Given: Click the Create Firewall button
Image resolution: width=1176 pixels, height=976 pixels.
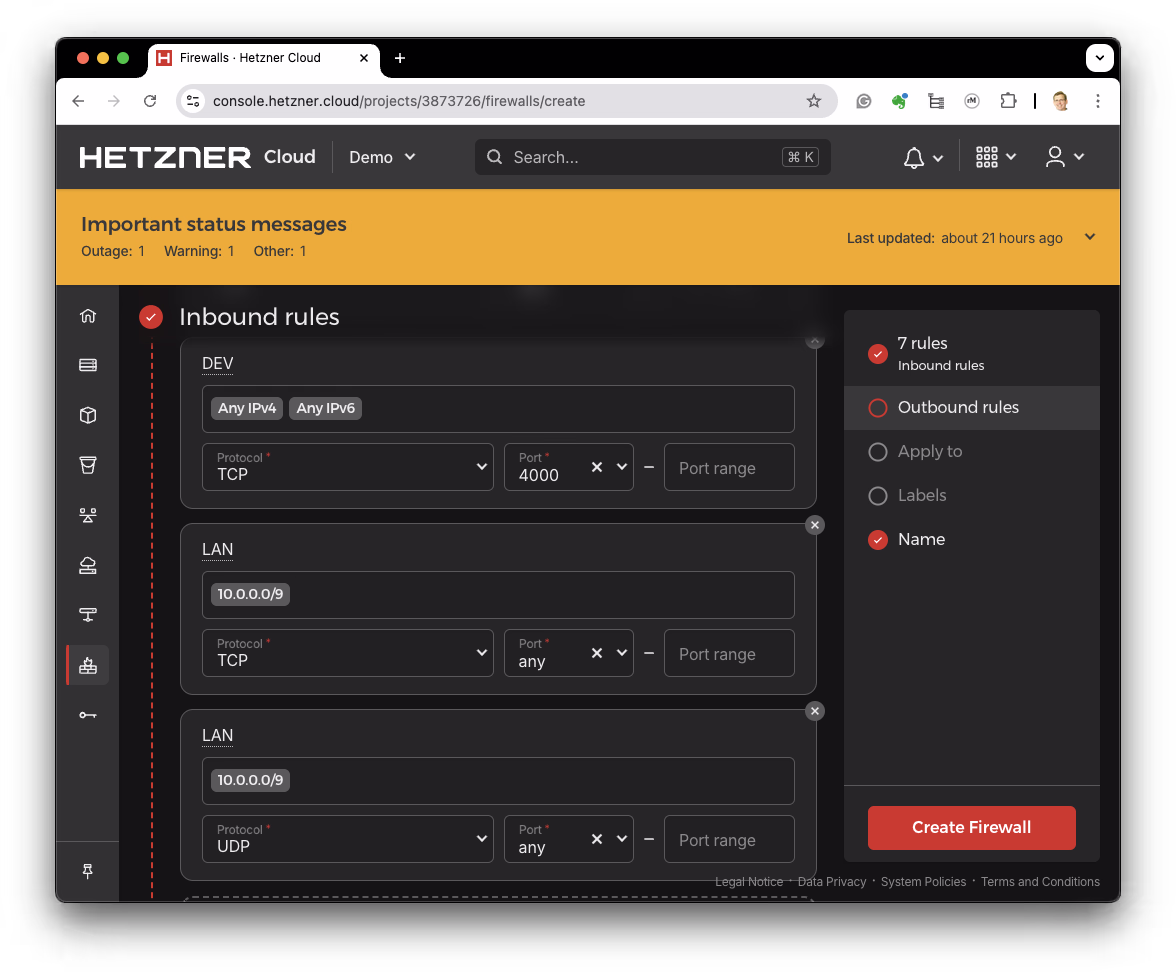Looking at the screenshot, I should coord(971,828).
